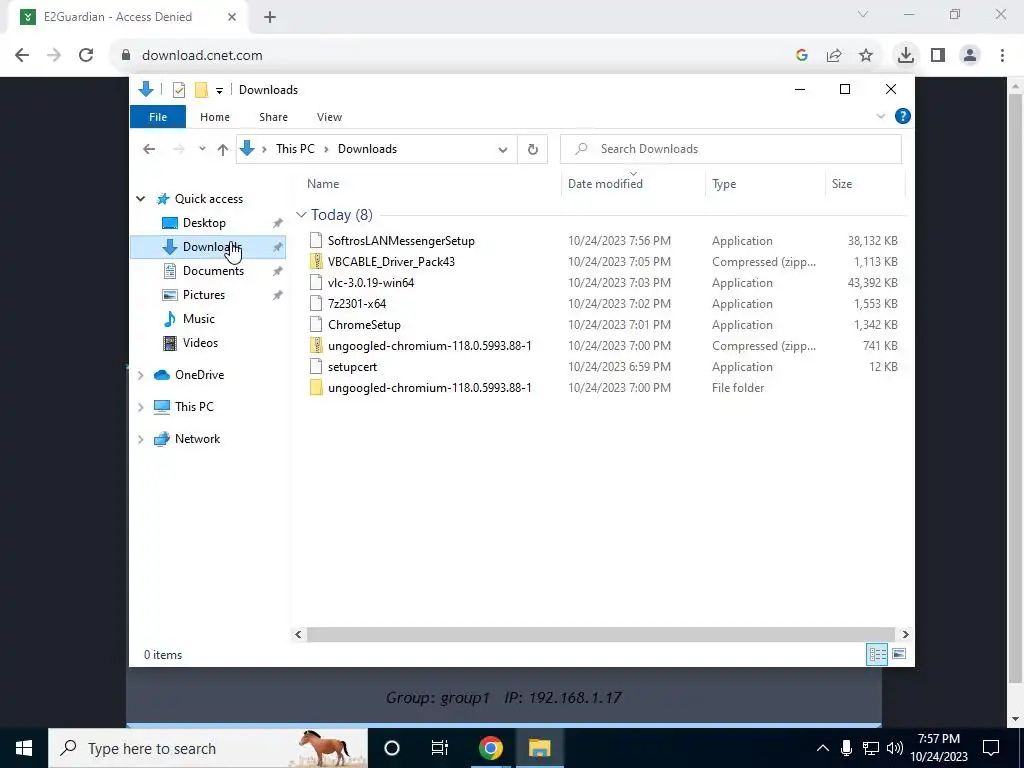Select the ChromeSetup file
The height and width of the screenshot is (768, 1024).
pyautogui.click(x=364, y=325)
